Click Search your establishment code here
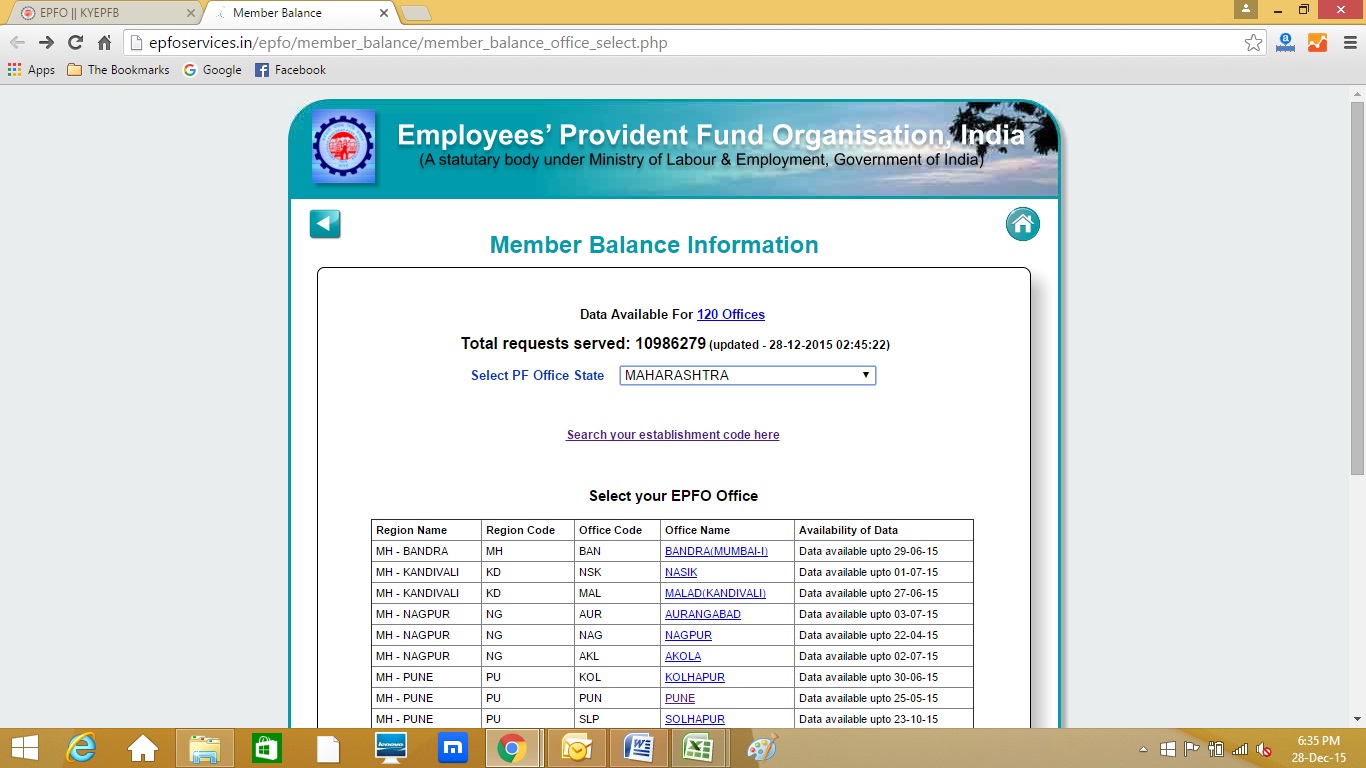 [x=673, y=435]
